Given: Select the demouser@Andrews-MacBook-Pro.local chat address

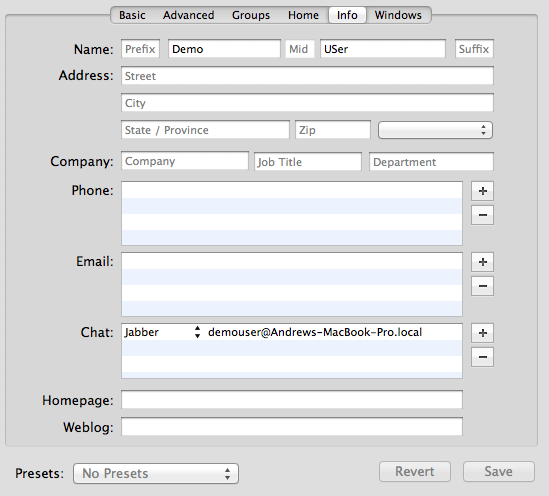Looking at the screenshot, I should click(x=315, y=332).
